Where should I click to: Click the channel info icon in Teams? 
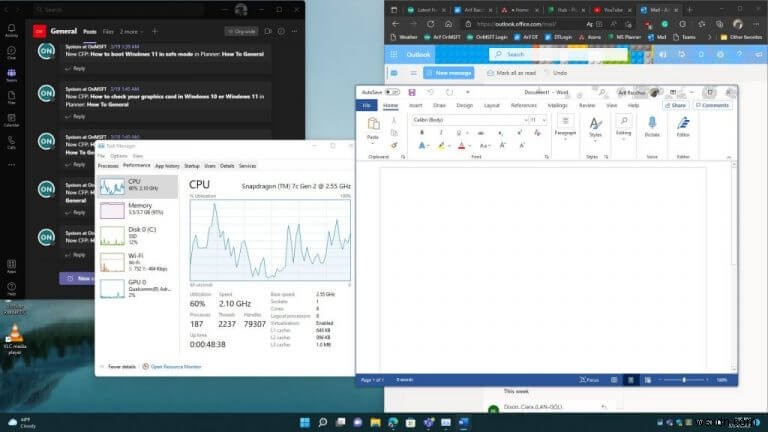281,31
